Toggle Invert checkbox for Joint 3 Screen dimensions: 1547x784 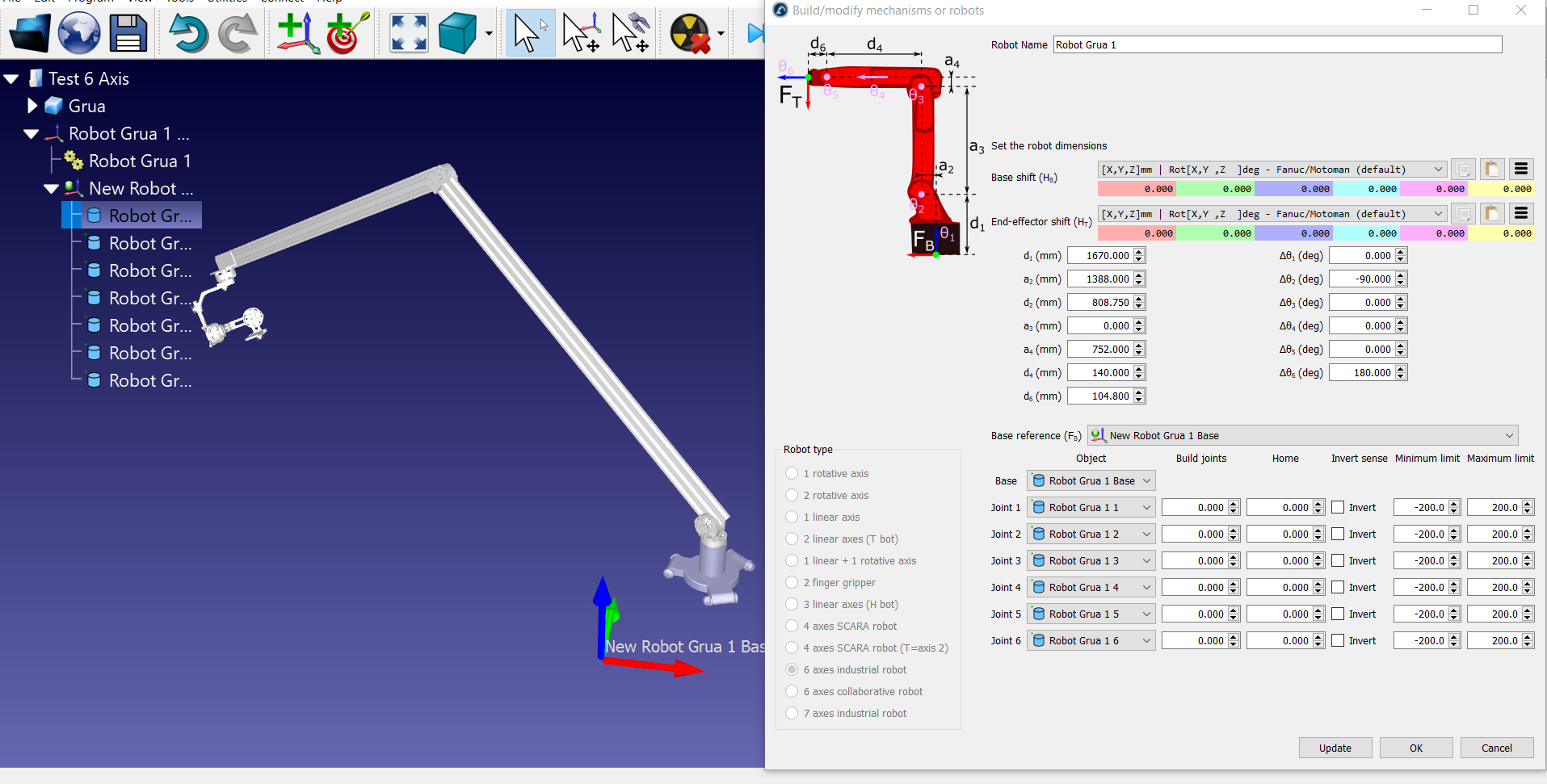[x=1338, y=561]
